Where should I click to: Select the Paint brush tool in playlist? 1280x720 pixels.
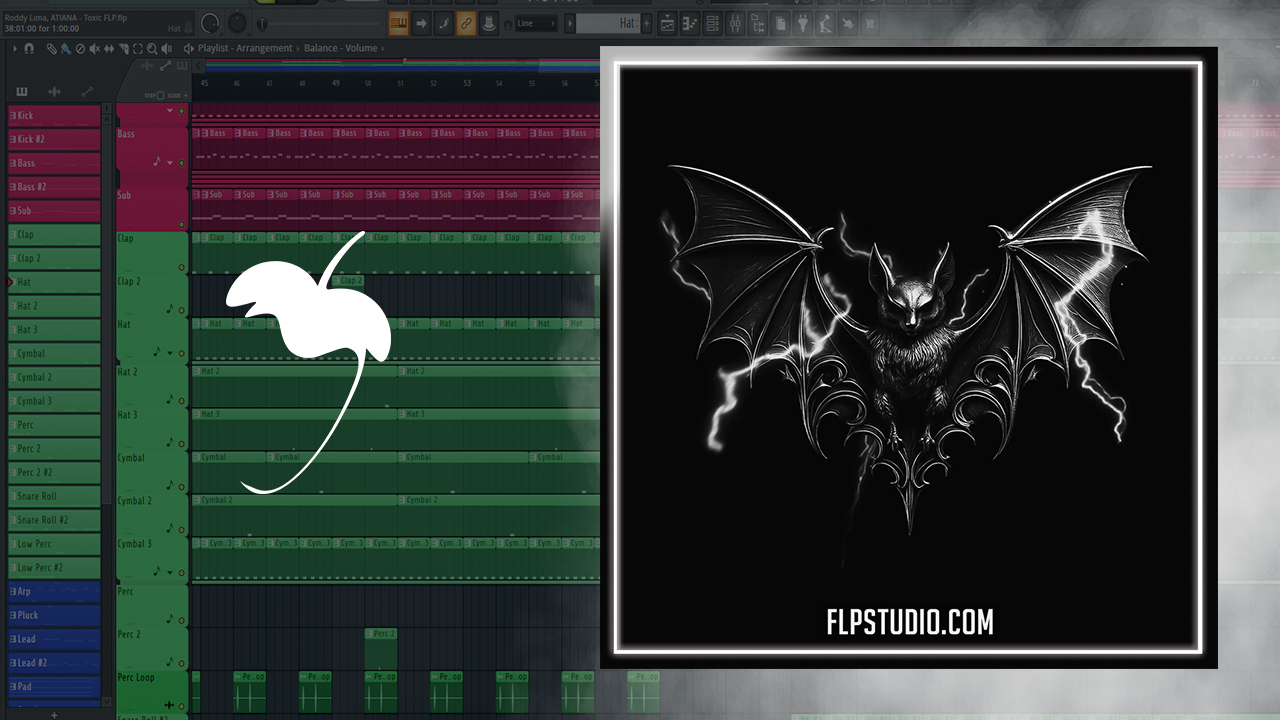[66, 48]
